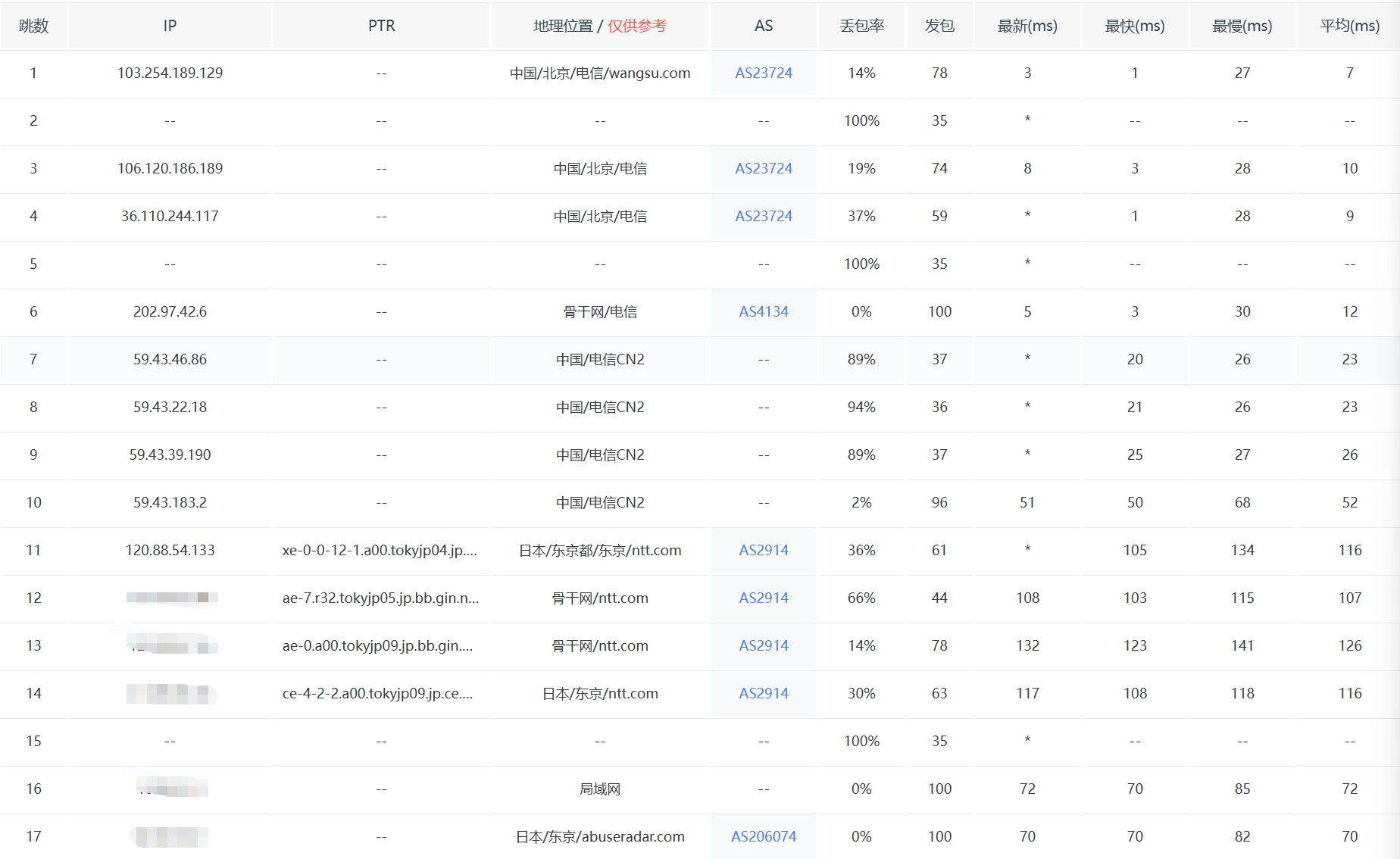Click the 地理位置 / 仅供参考 column header
This screenshot has height=859, width=1400.
(600, 26)
